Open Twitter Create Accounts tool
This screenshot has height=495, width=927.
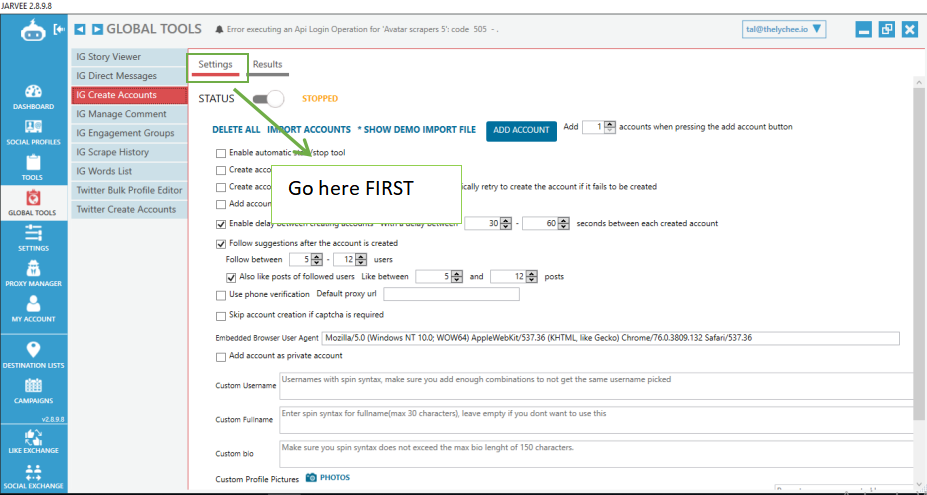pos(129,209)
